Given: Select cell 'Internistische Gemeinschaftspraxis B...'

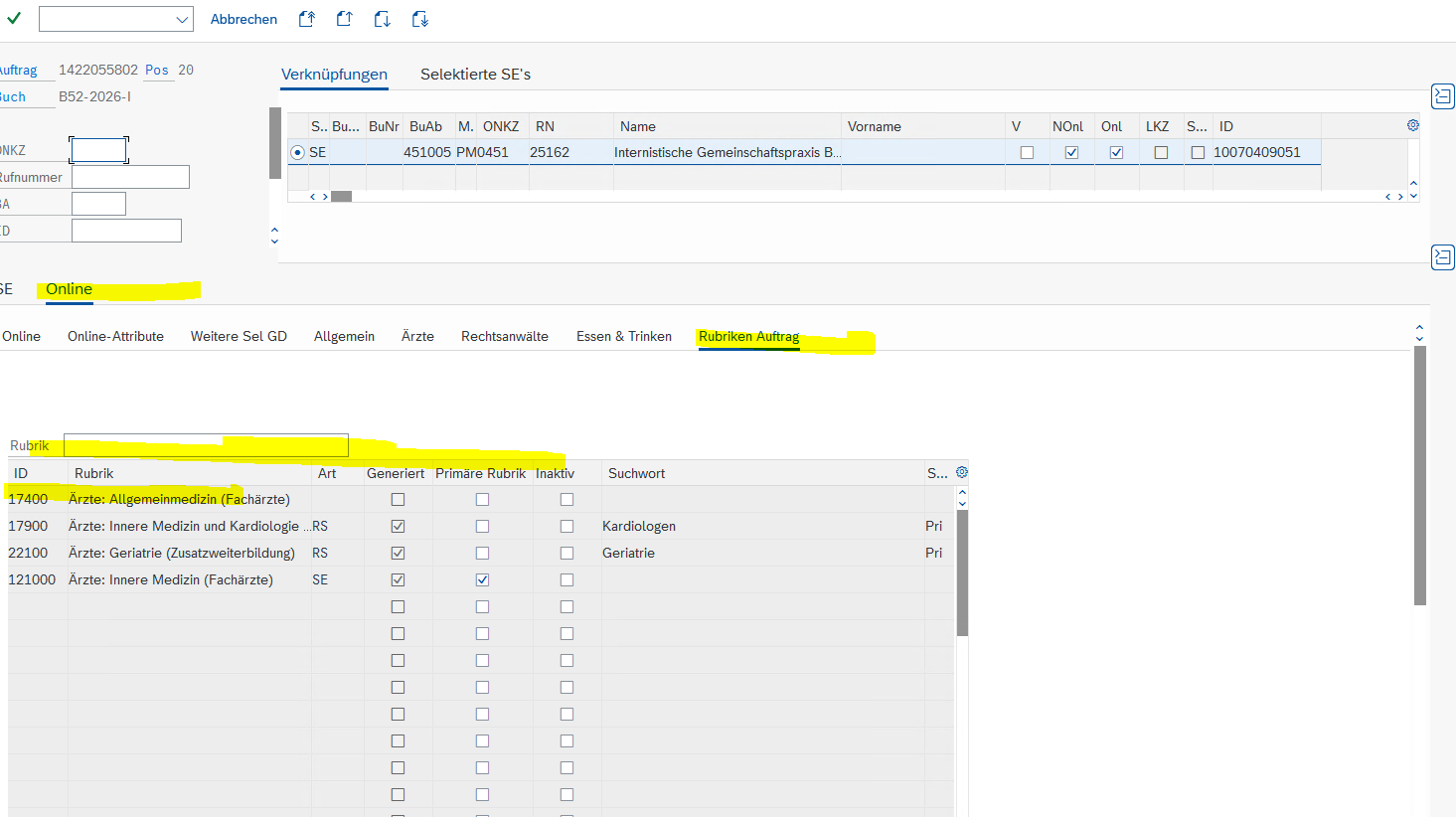Looking at the screenshot, I should pos(728,152).
